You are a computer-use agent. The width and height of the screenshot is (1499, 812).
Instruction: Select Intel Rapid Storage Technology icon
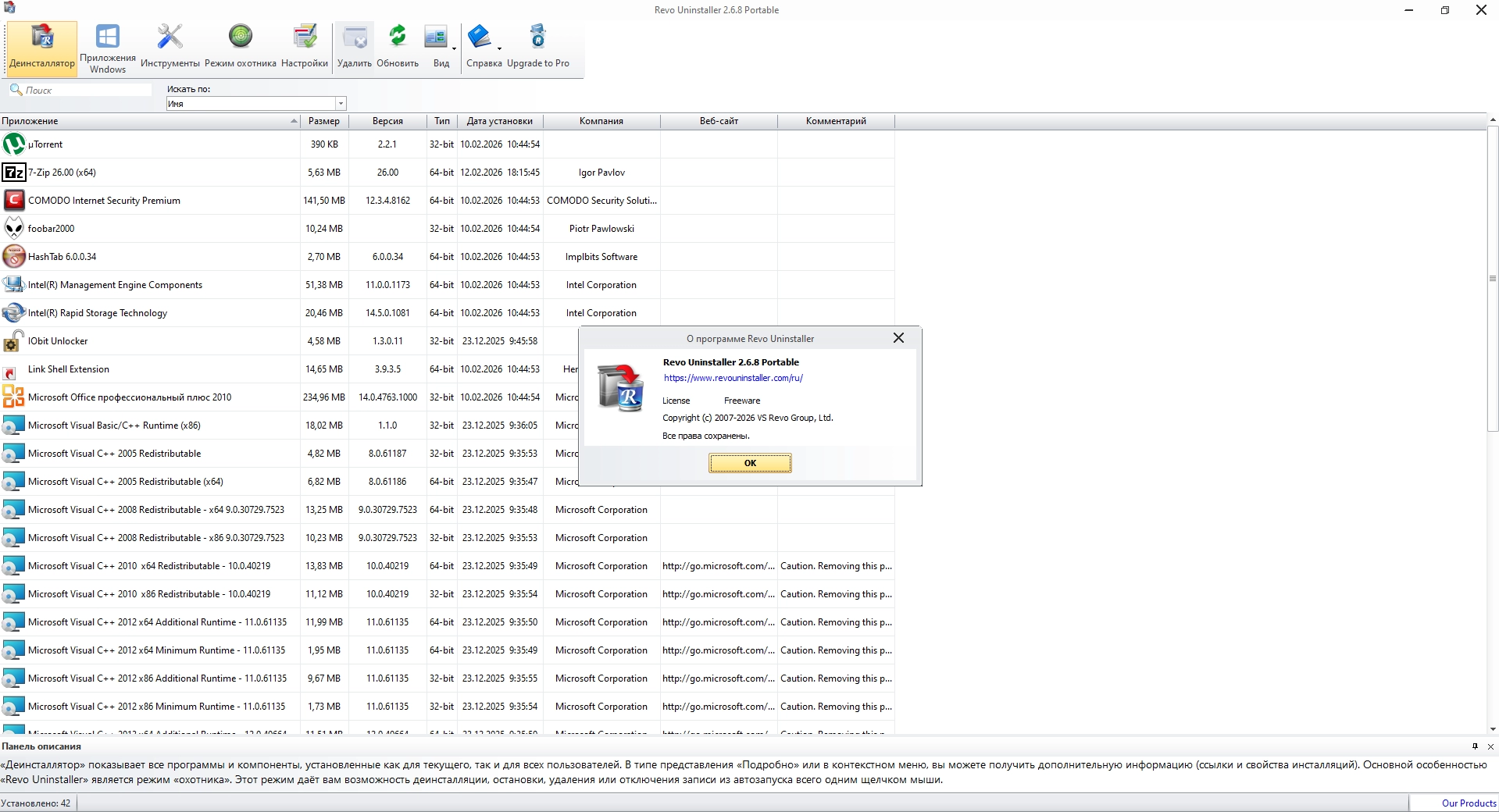point(14,313)
